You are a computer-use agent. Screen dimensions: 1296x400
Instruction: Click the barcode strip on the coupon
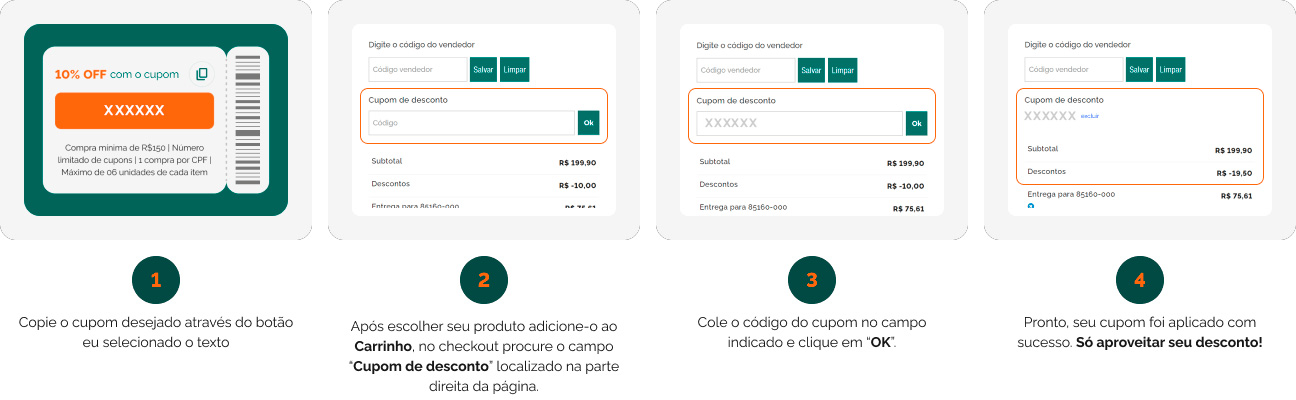[248, 120]
